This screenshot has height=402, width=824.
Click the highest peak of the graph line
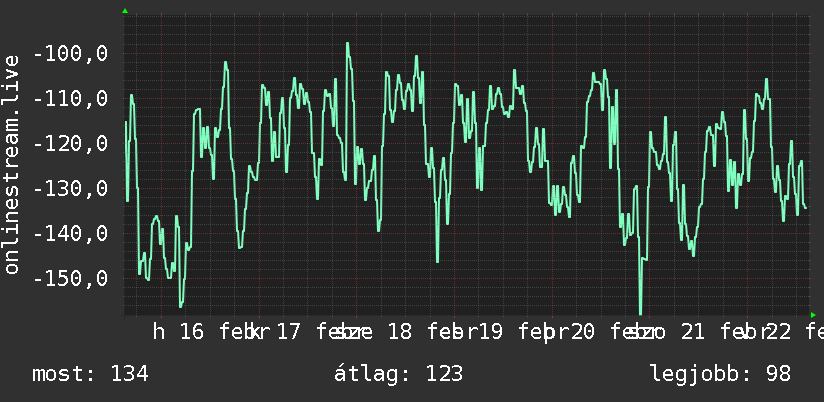[x=347, y=44]
